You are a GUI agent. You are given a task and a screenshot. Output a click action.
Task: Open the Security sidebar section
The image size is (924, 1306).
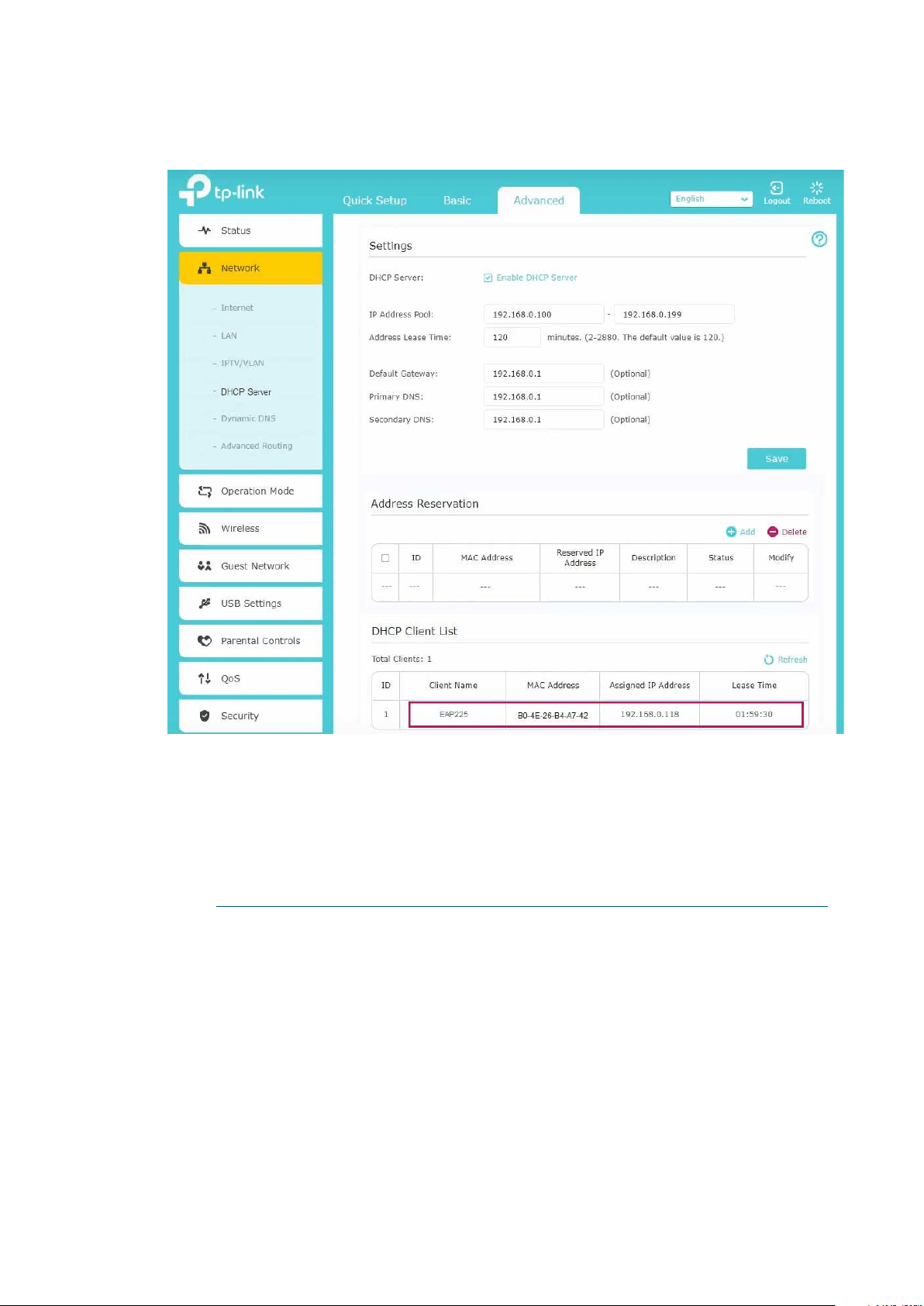click(x=250, y=716)
